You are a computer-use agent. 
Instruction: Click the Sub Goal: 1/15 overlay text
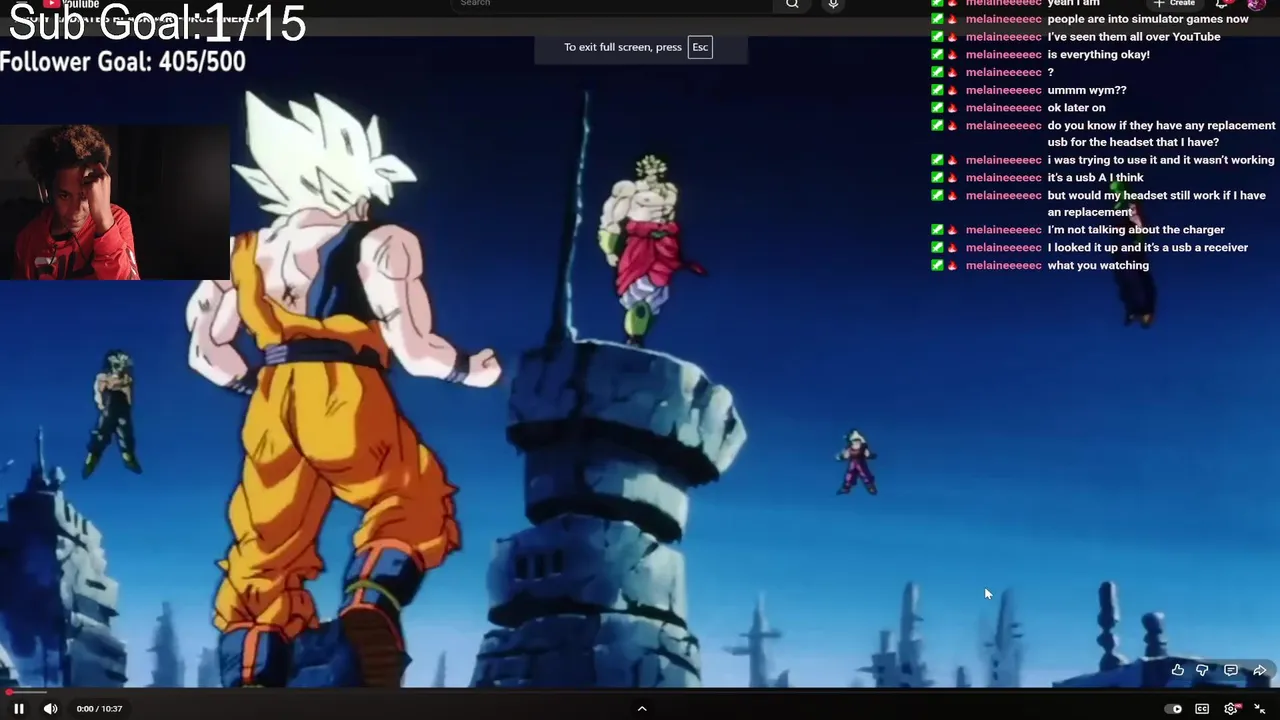[x=157, y=23]
